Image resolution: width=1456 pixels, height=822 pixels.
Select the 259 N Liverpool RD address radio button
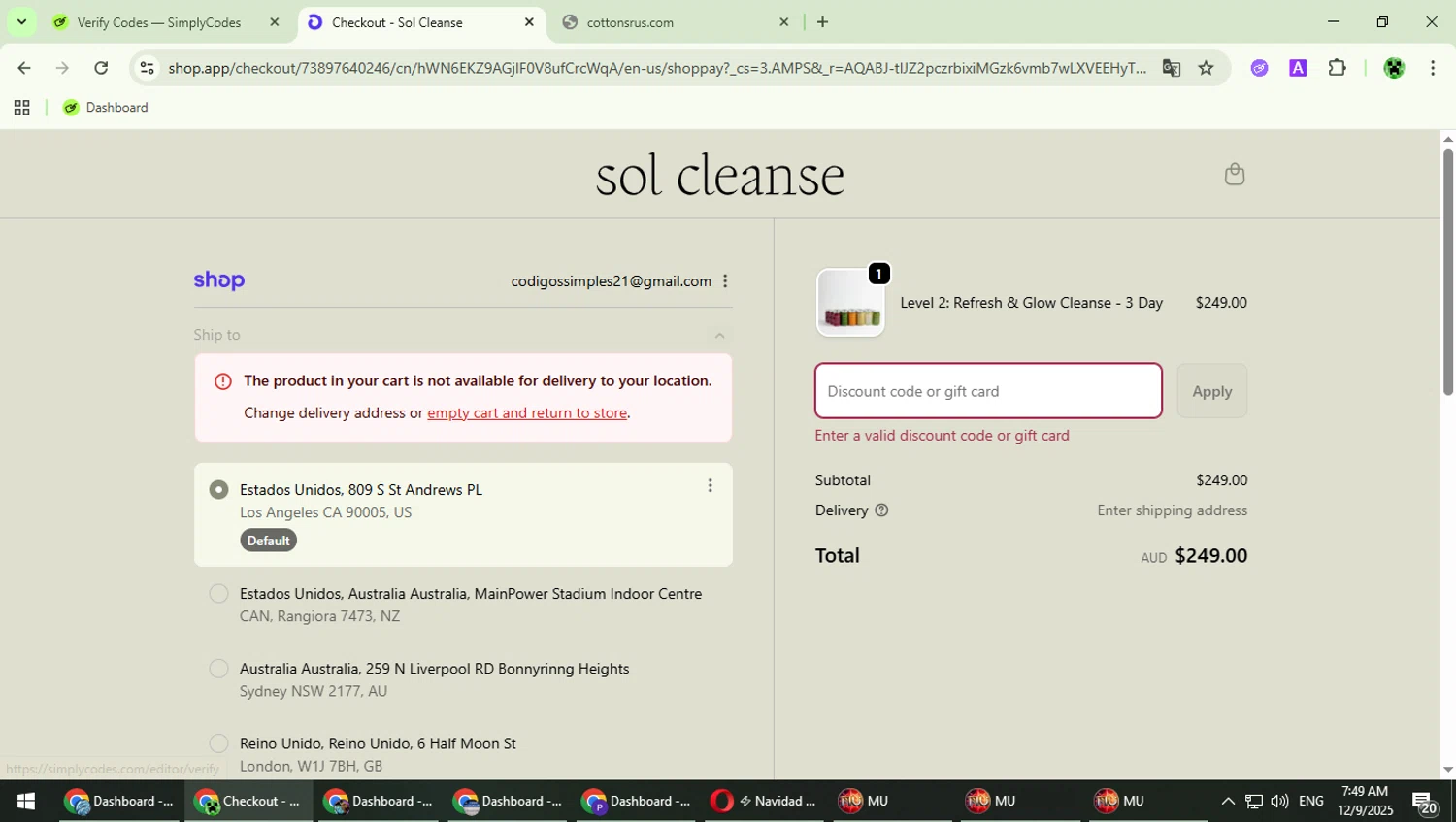(x=219, y=669)
